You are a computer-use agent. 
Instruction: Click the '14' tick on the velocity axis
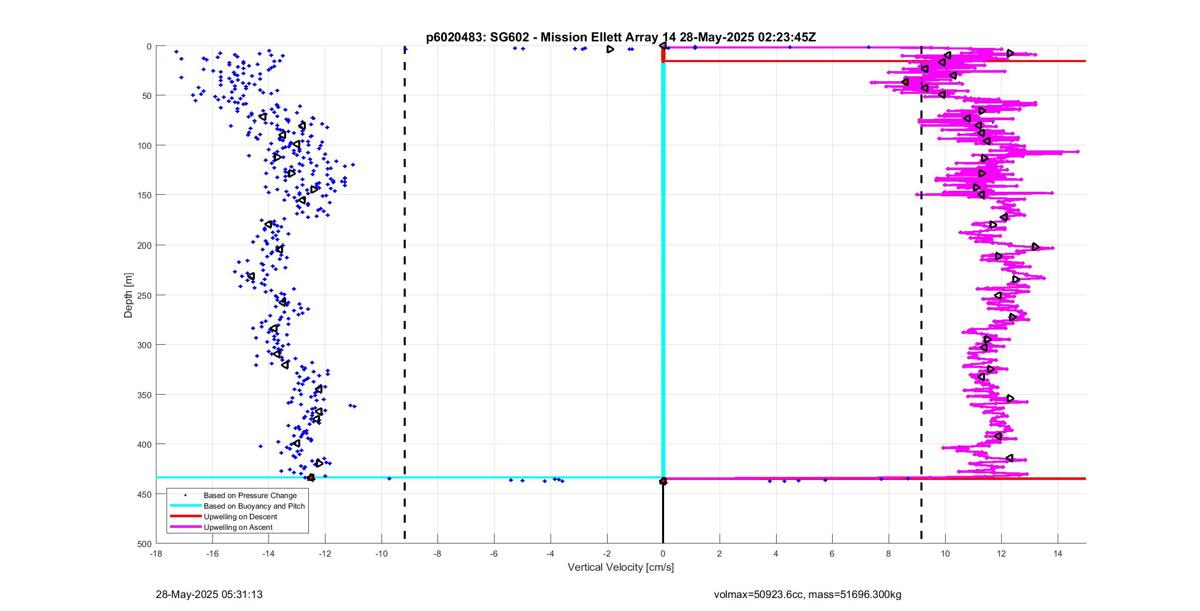[x=1058, y=552]
